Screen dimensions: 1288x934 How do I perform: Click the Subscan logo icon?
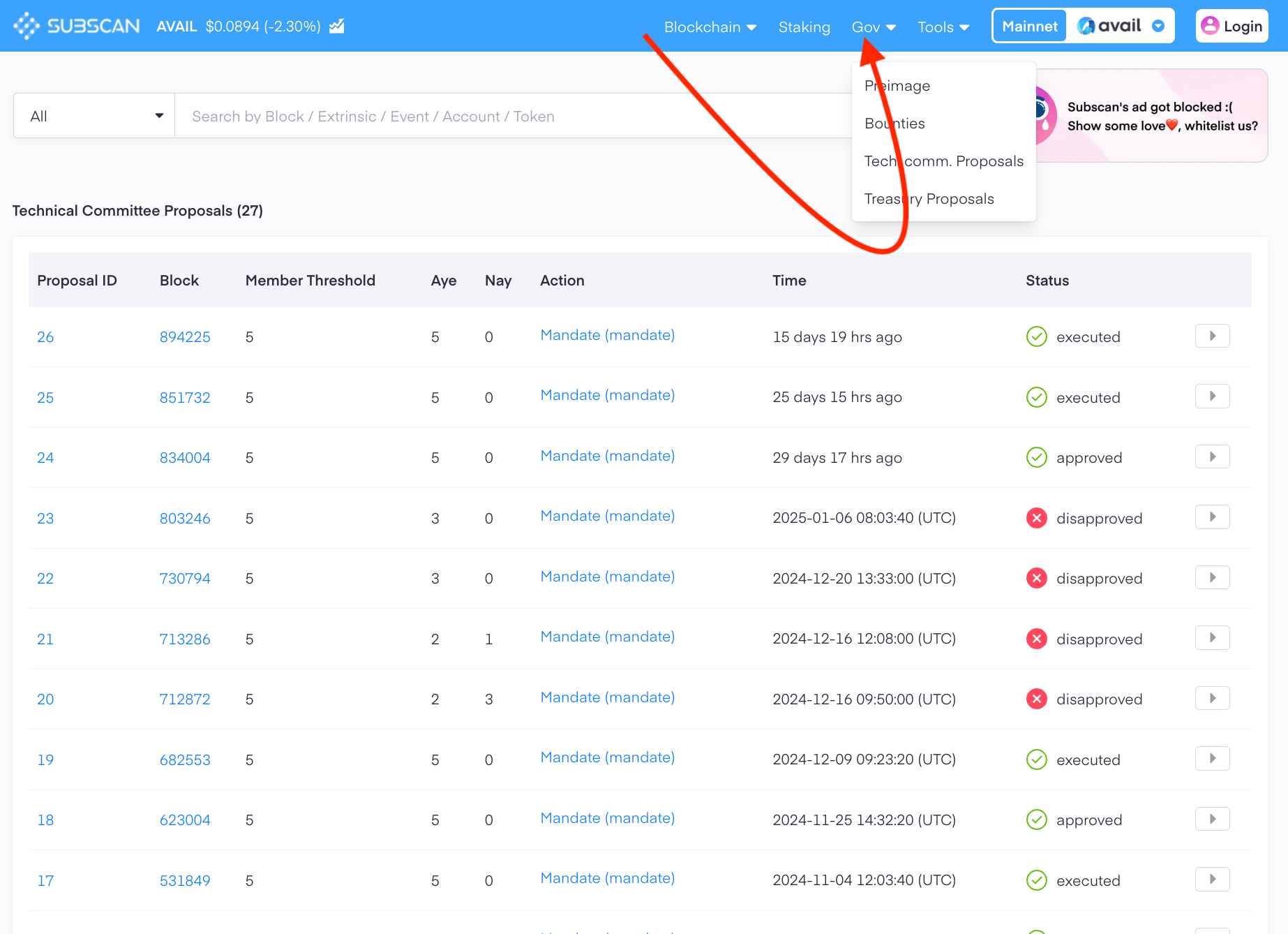[x=27, y=26]
